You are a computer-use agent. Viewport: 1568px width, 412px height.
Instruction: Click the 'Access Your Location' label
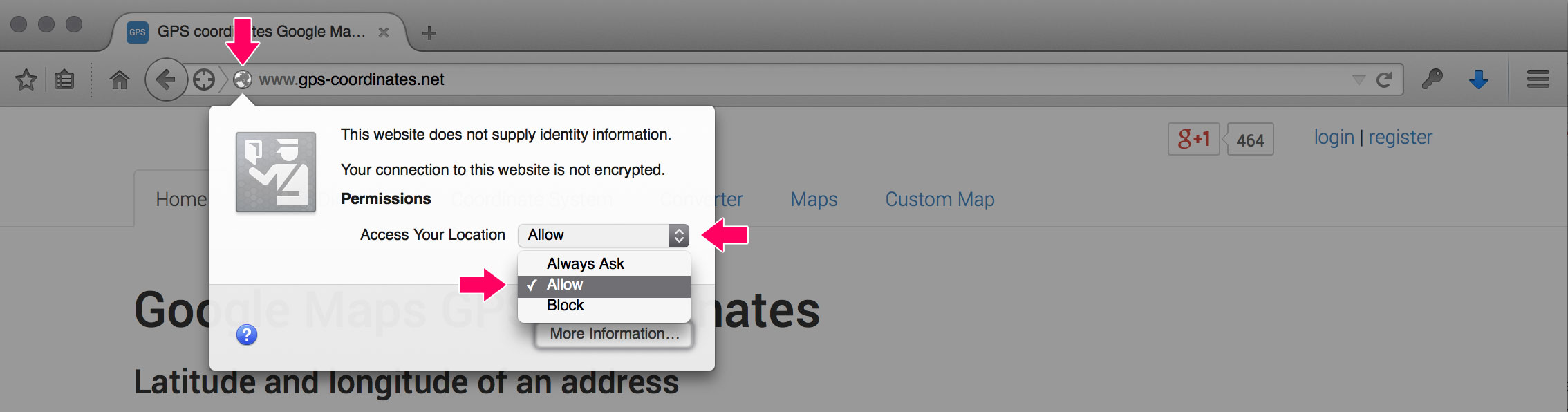[433, 235]
